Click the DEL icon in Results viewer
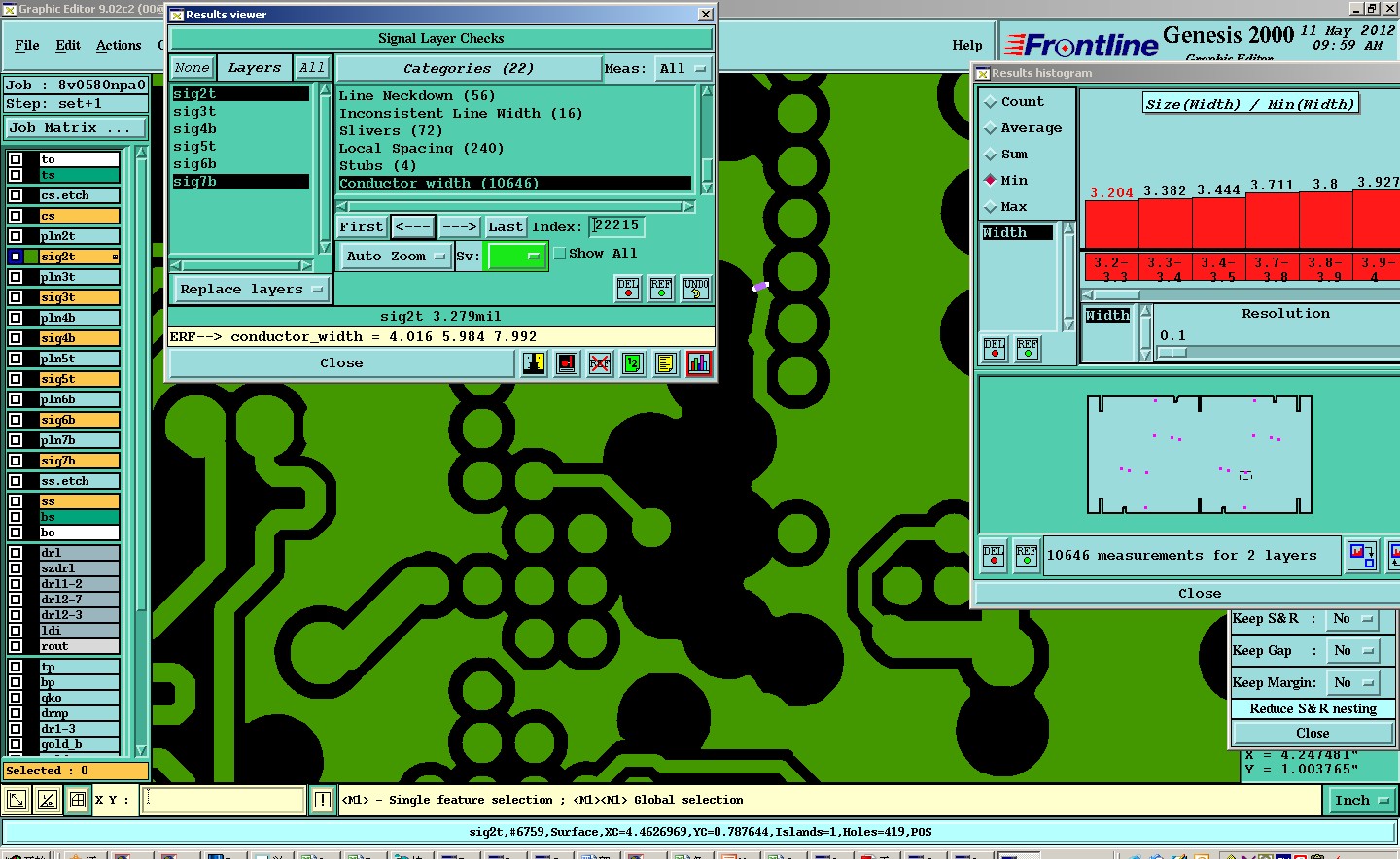 pos(628,289)
